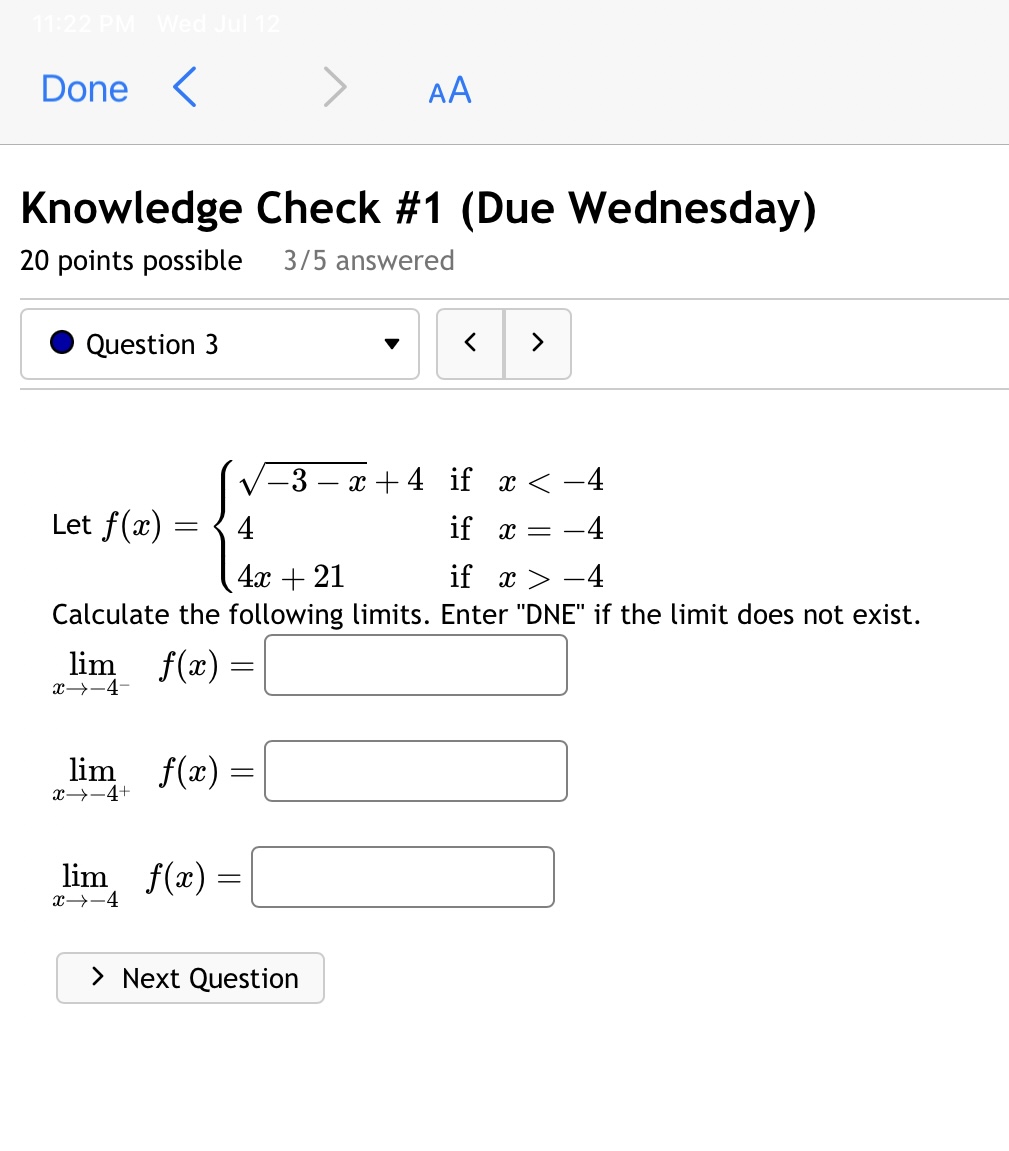The width and height of the screenshot is (1009, 1151).
Task: Click the previous question arrow button
Action: (x=470, y=343)
